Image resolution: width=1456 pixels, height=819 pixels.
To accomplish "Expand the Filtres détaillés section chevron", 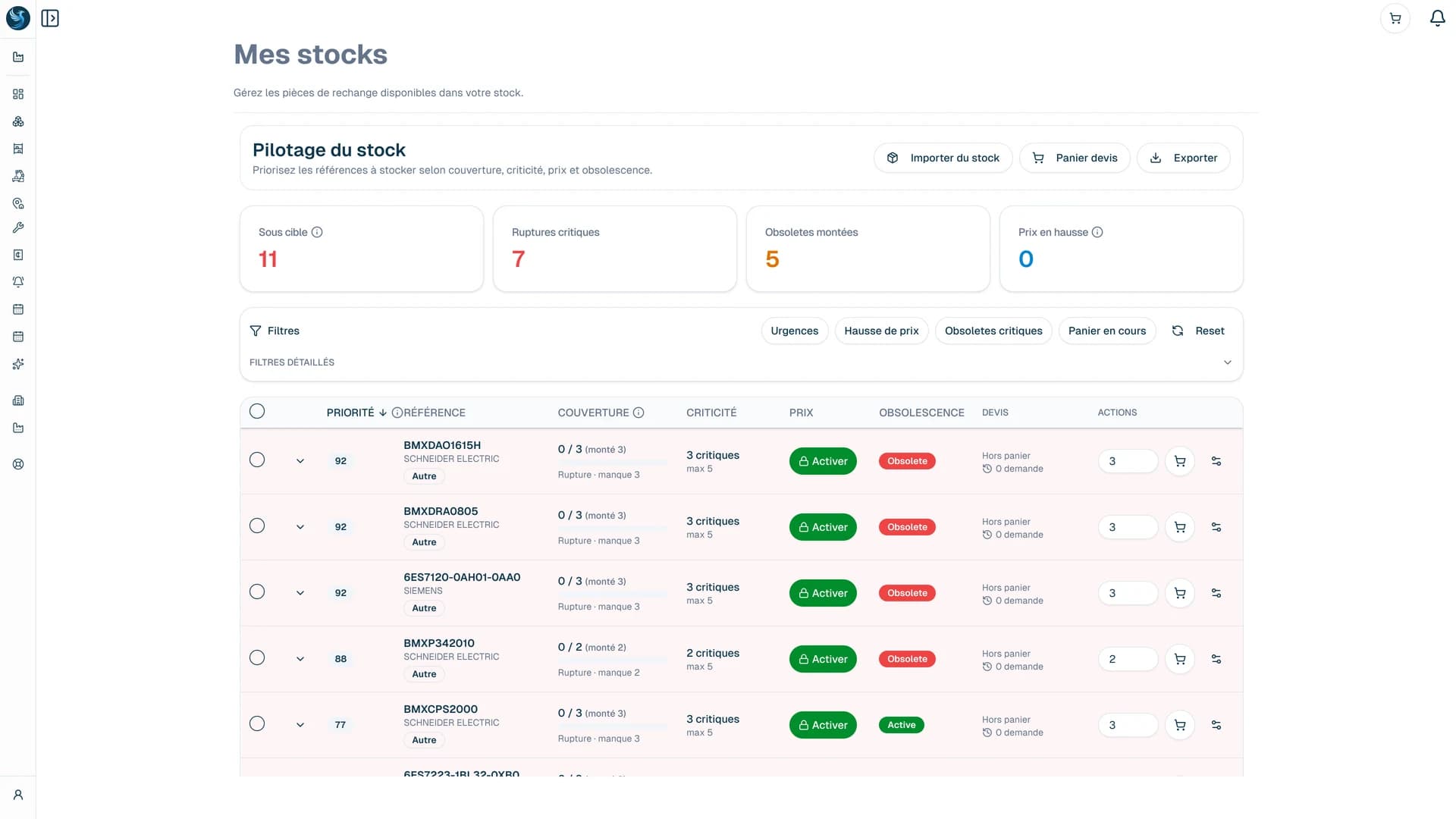I will (x=1227, y=362).
